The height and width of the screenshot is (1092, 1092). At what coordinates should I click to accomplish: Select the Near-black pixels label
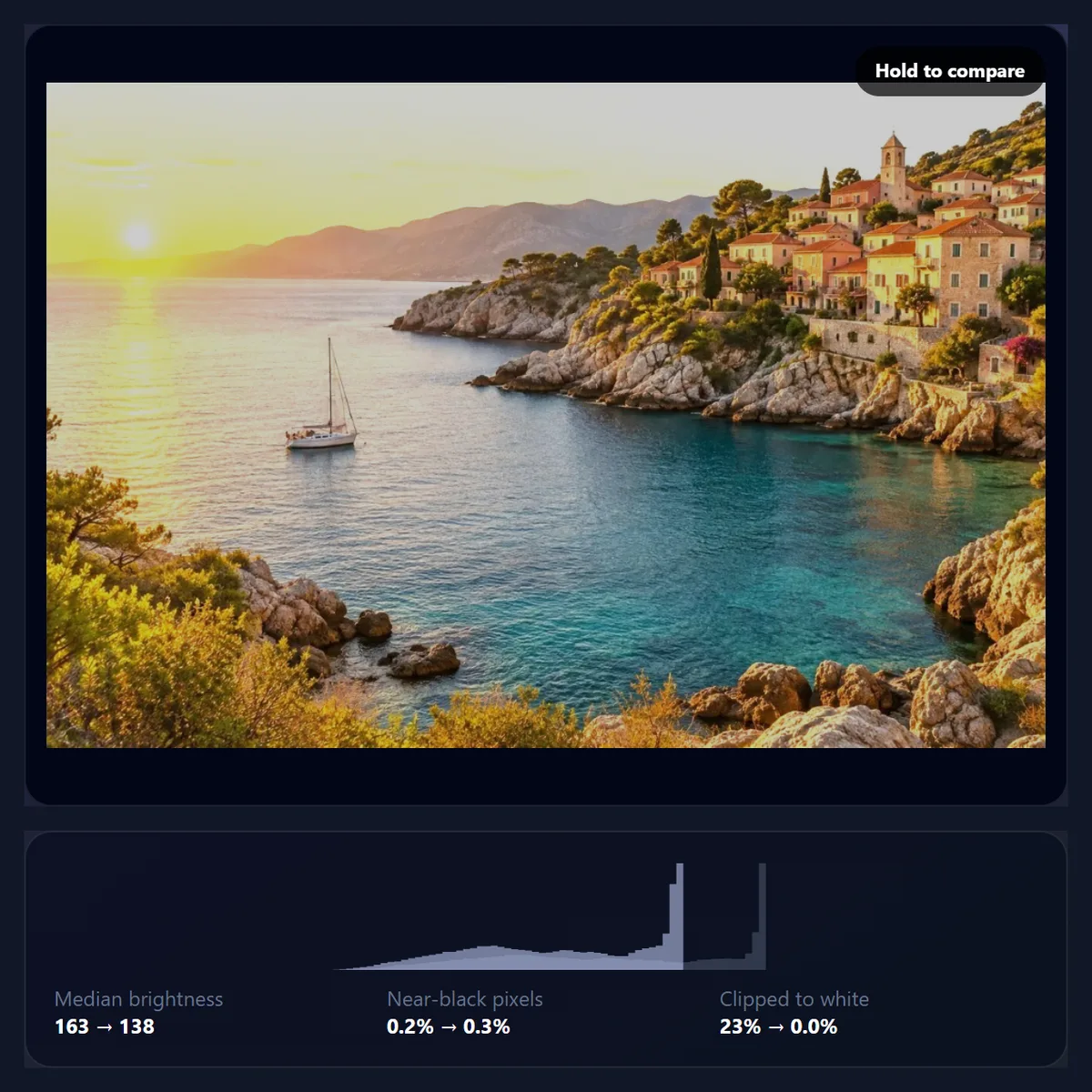464,999
